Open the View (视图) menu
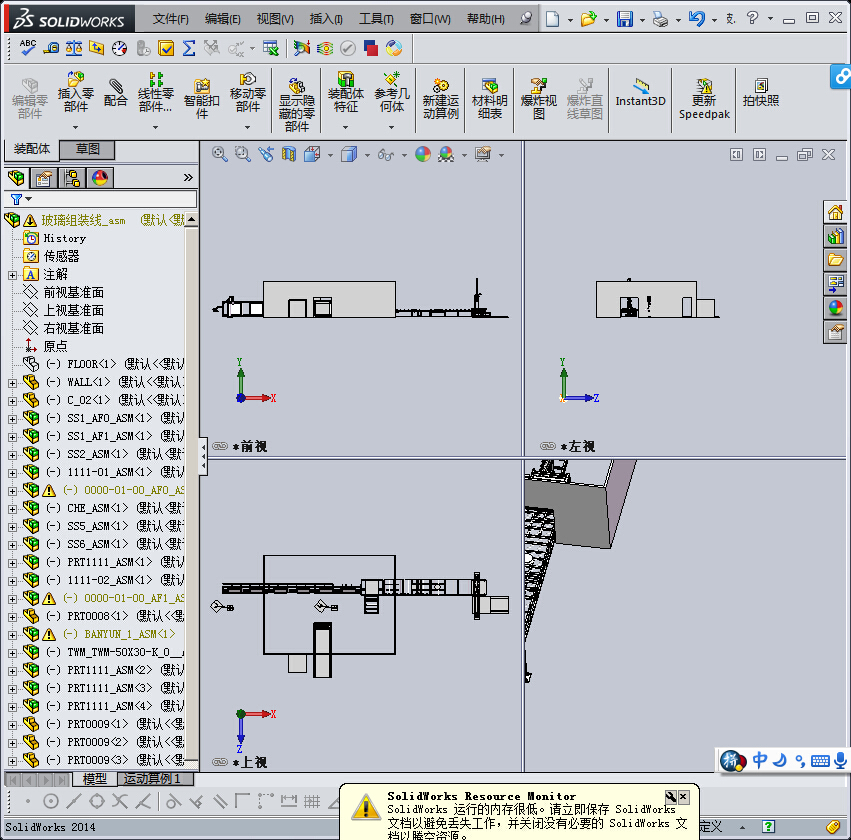Viewport: 851px width, 840px height. point(275,19)
